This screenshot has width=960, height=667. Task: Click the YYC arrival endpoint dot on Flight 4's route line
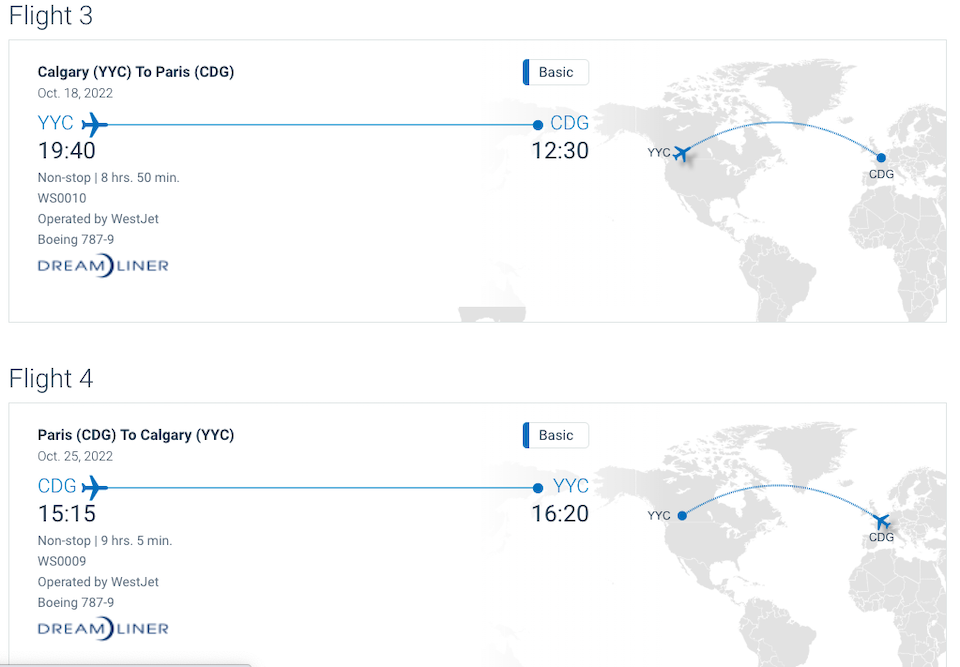pyautogui.click(x=538, y=488)
